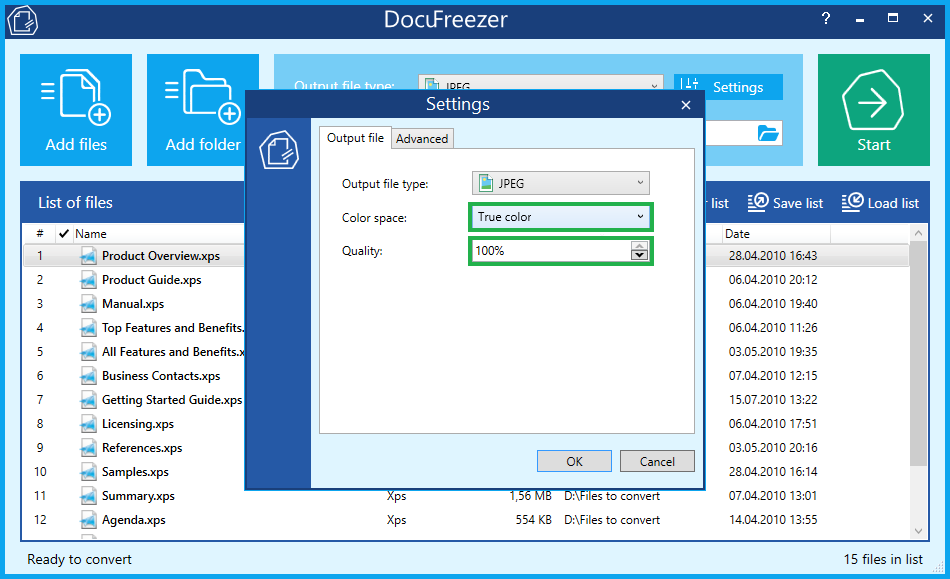The image size is (950, 579).
Task: Open Settings in the main toolbar
Action: (728, 87)
